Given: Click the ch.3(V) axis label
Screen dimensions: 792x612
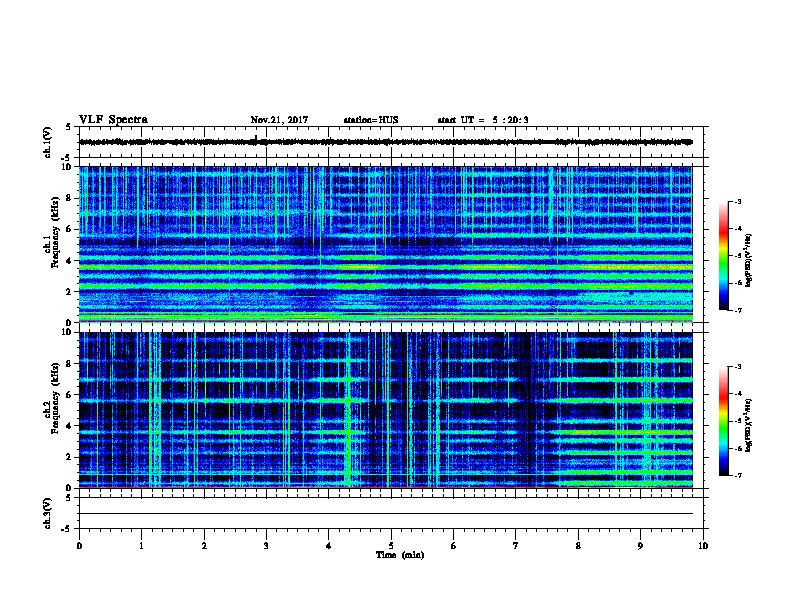Looking at the screenshot, I should tap(48, 513).
